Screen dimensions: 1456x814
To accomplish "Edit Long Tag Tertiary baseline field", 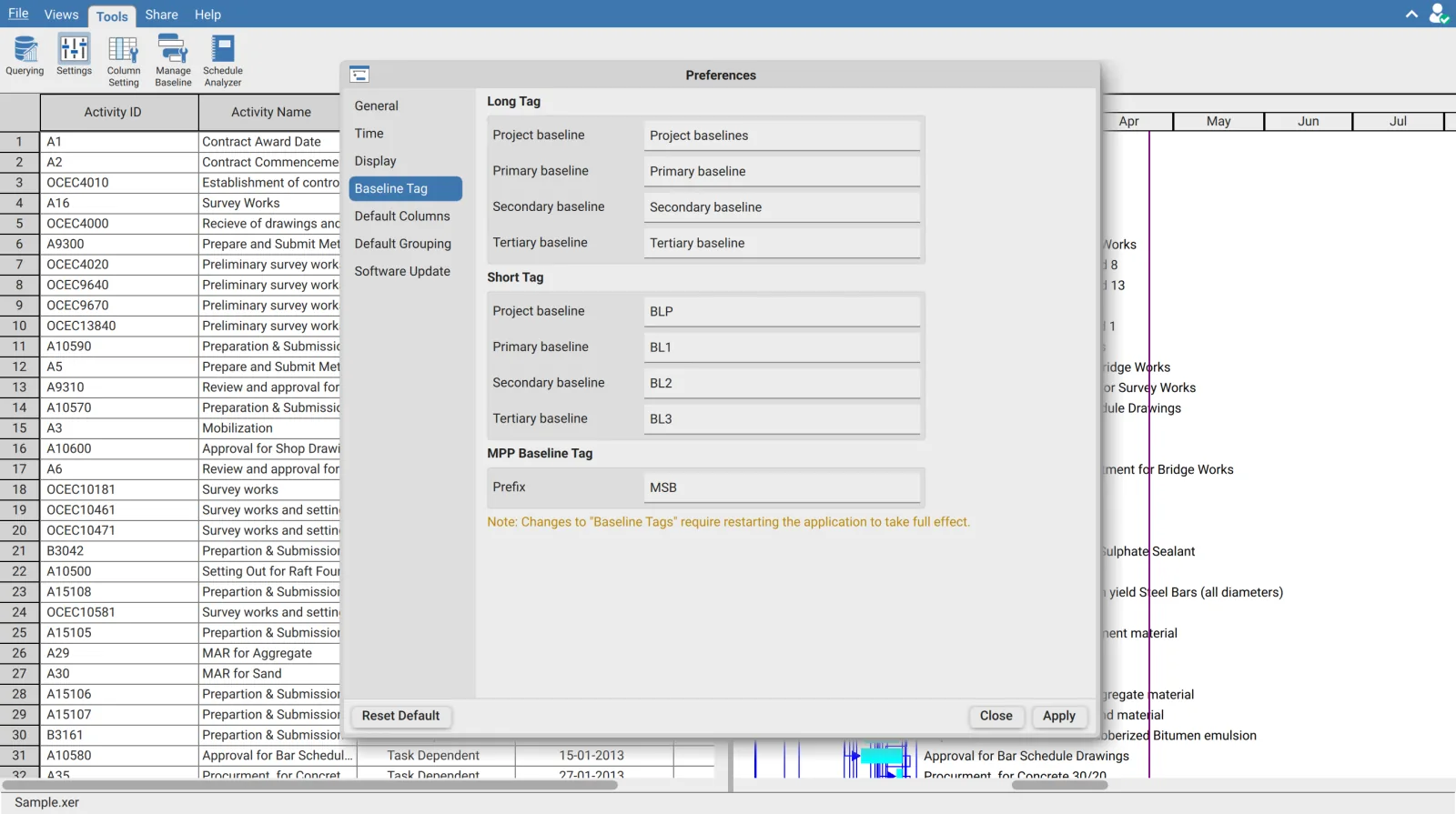I will tap(783, 243).
